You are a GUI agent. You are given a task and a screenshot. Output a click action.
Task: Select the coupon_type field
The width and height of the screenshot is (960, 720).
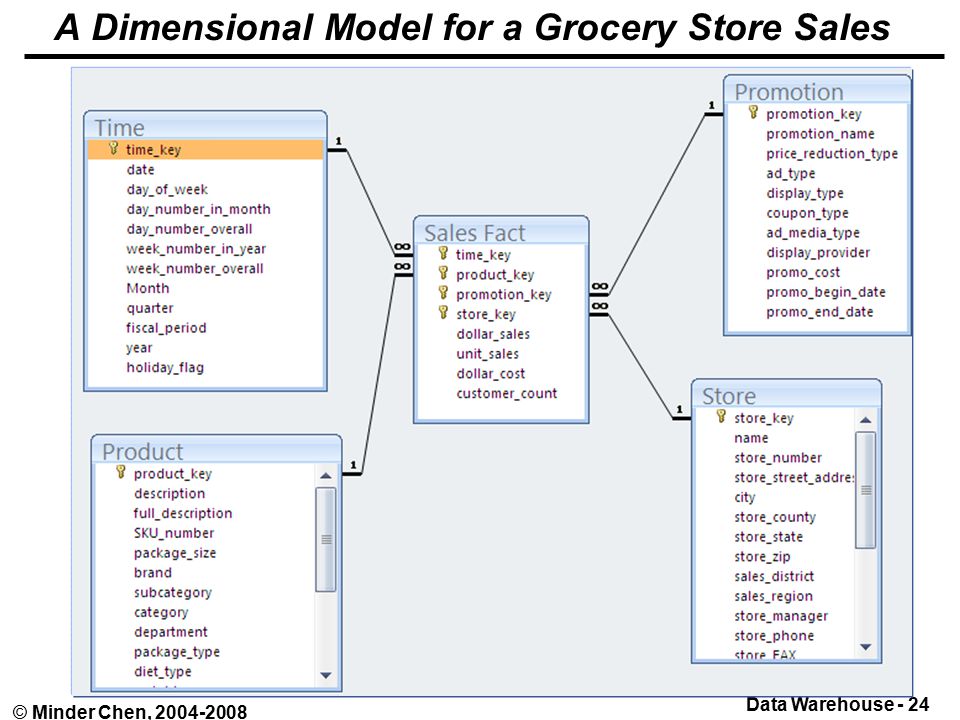click(807, 212)
